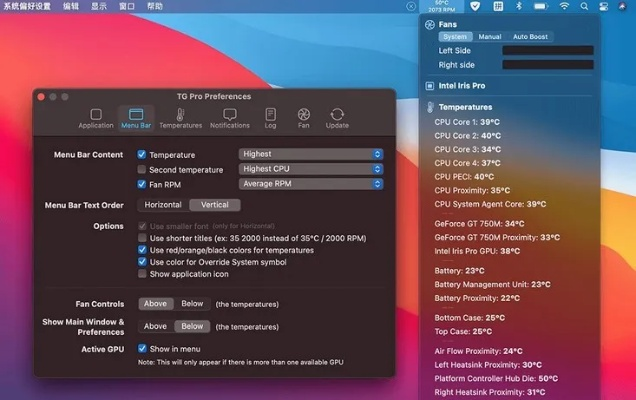Click the Bluetooth icon in menu bar
The height and width of the screenshot is (400, 636).
point(518,6)
